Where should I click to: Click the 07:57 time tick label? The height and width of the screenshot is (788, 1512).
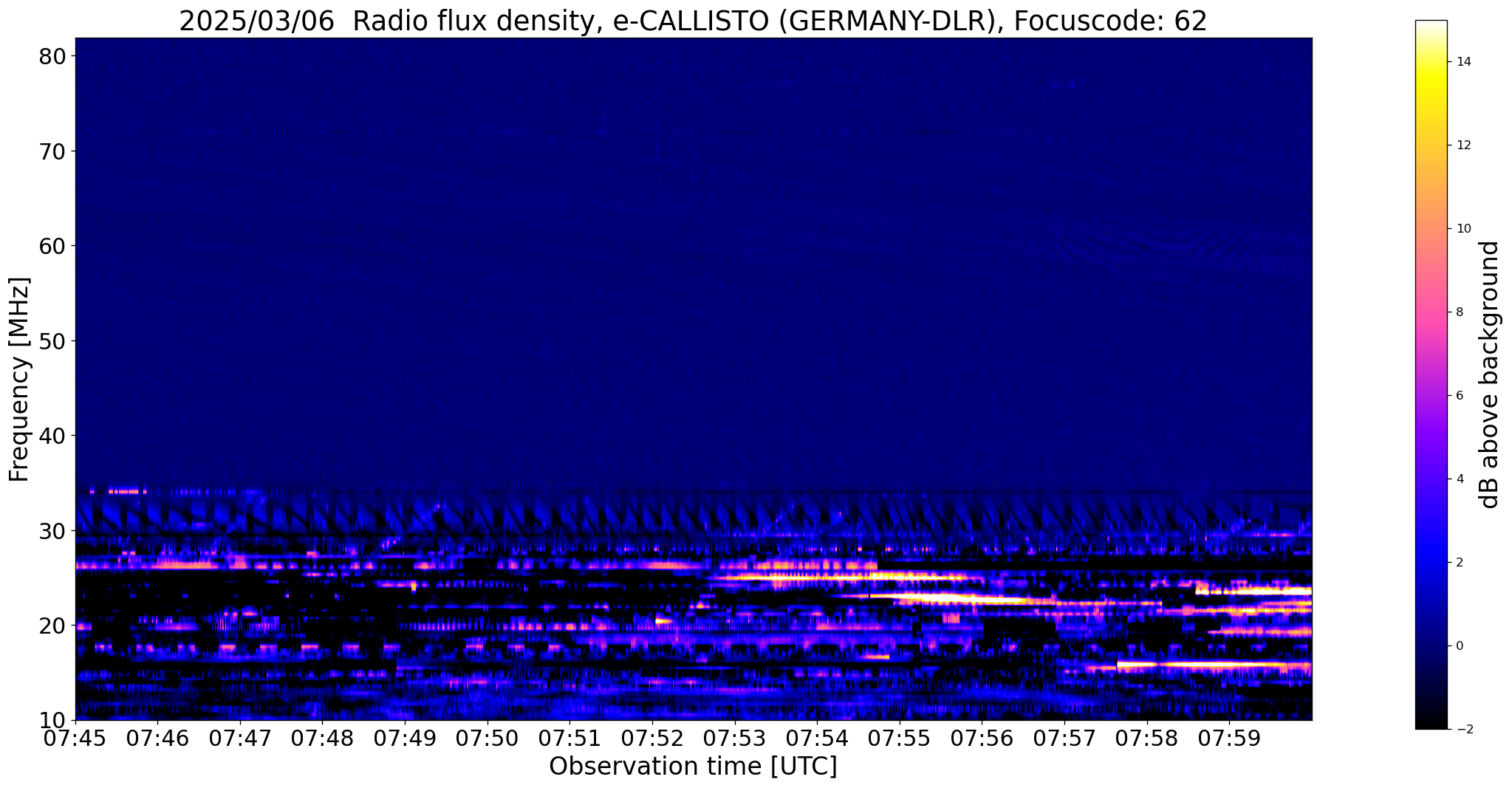[x=1064, y=739]
